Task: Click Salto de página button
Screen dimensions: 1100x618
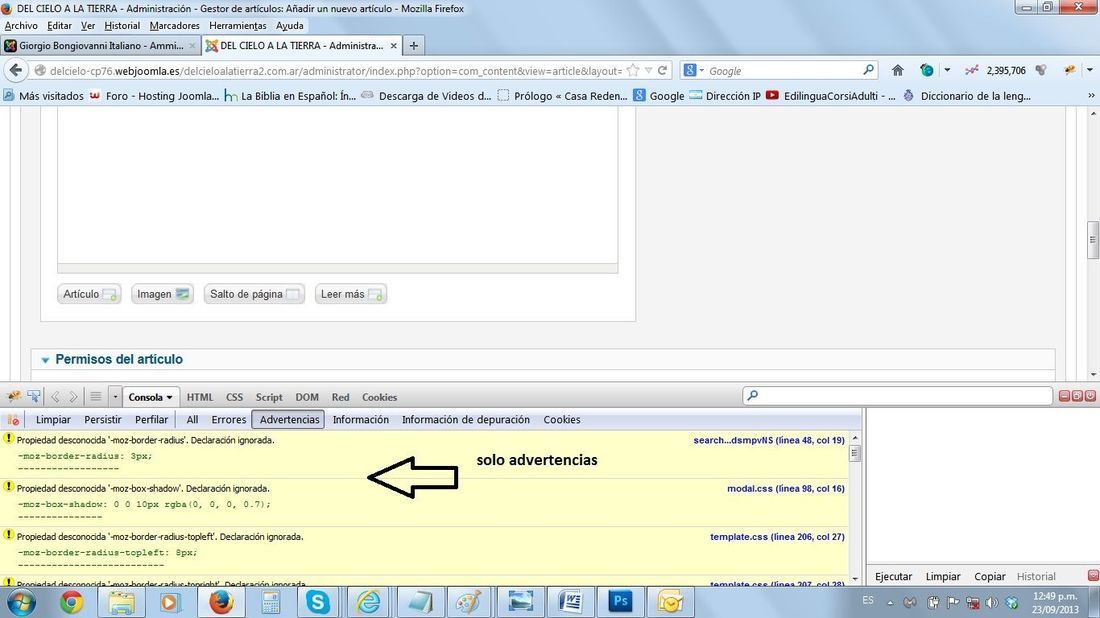Action: (254, 294)
